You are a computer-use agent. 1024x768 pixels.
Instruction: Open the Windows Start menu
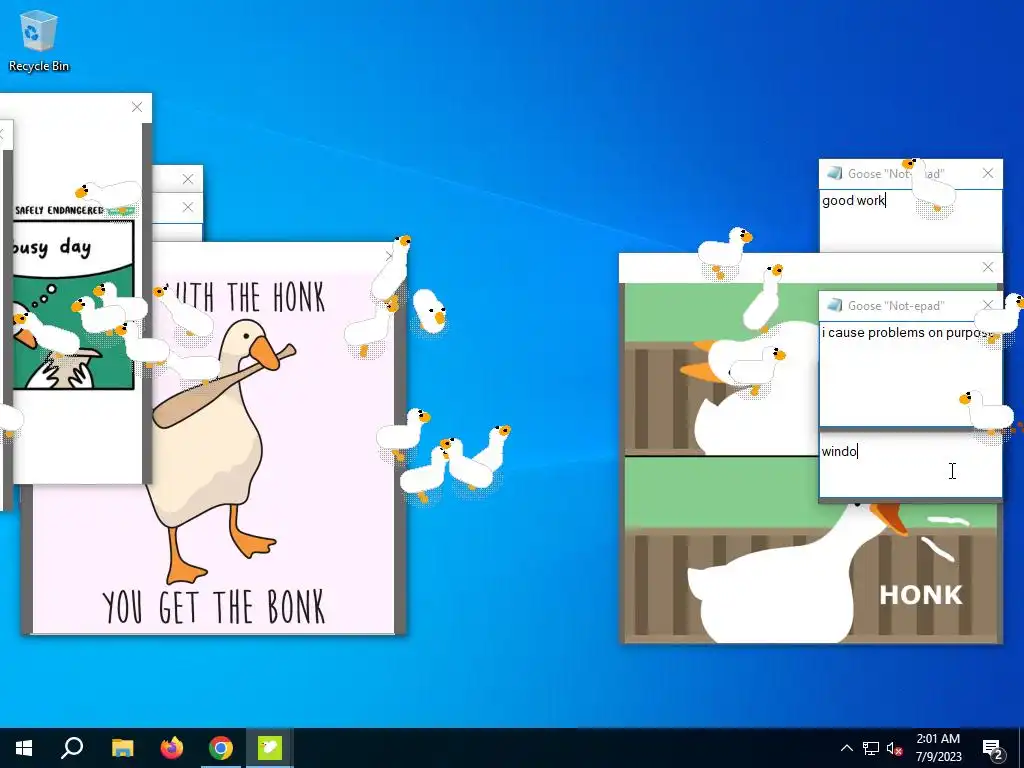pos(24,748)
